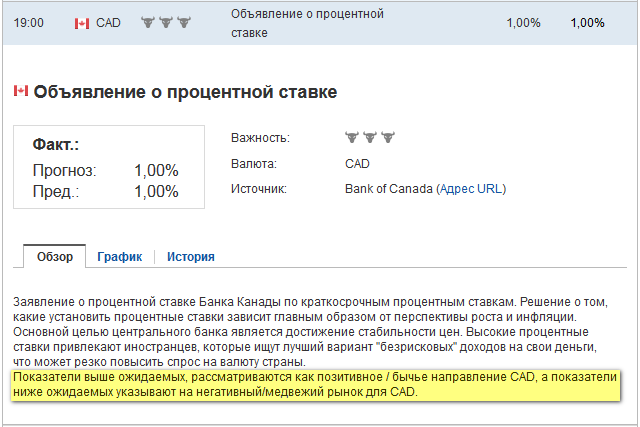Image resolution: width=640 pixels, height=427 pixels.
Task: Click the CAD currency label in the top row
Action: point(108,23)
